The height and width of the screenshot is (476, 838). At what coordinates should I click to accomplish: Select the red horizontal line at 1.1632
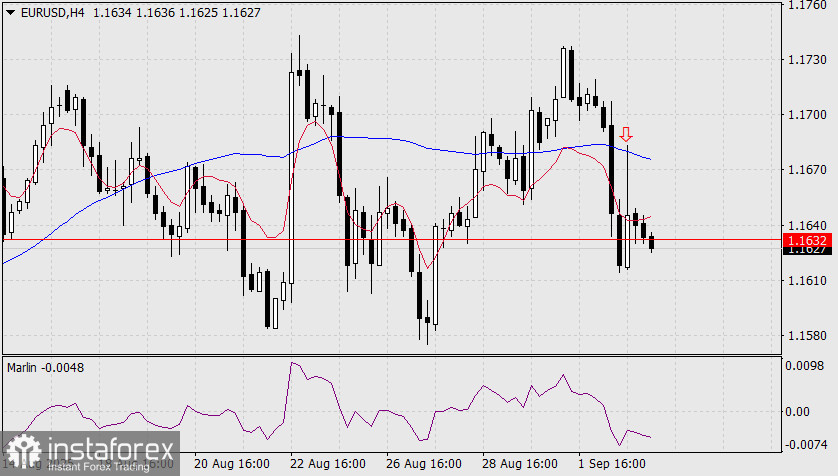tap(392, 240)
